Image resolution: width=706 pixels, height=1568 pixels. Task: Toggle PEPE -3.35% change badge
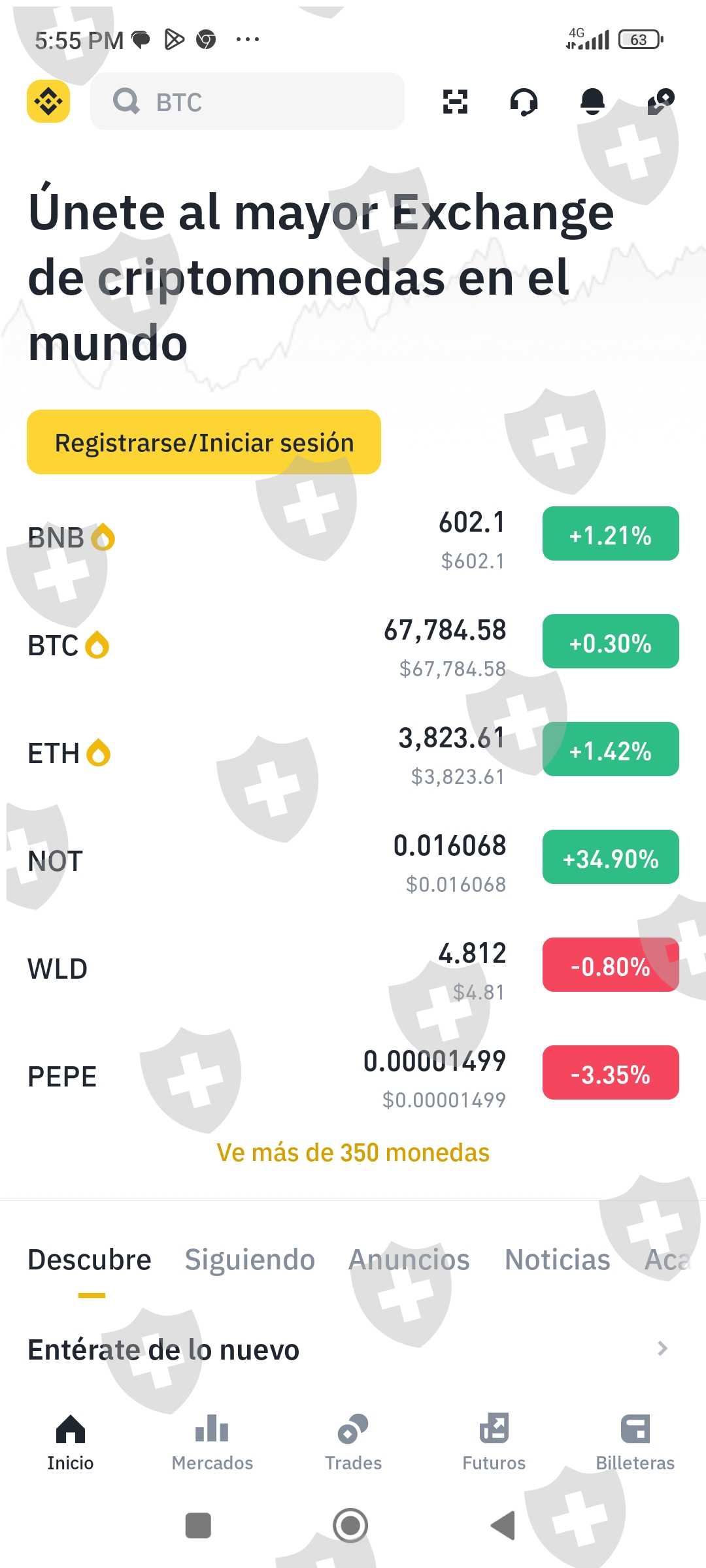611,1073
